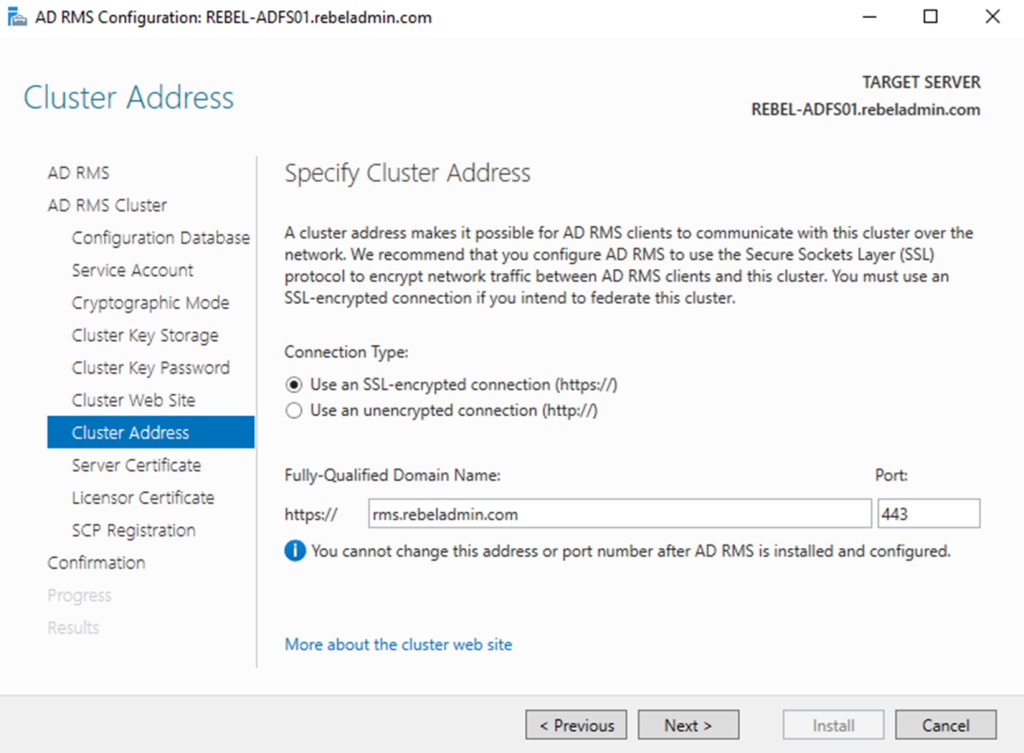Select the Licensor Certificate step

pos(142,497)
